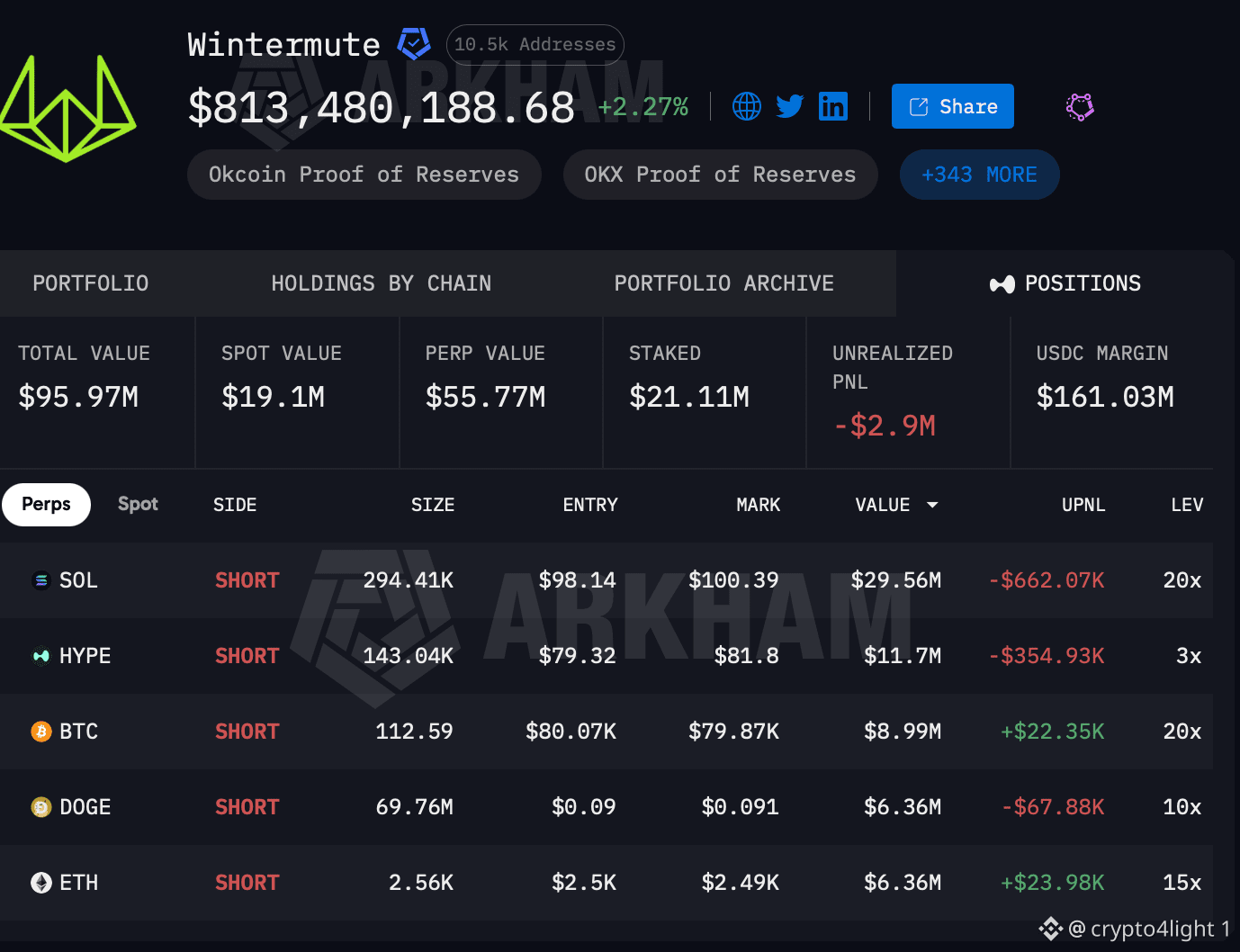Click the SHORT label in the SOL row
The image size is (1240, 952).
[247, 580]
